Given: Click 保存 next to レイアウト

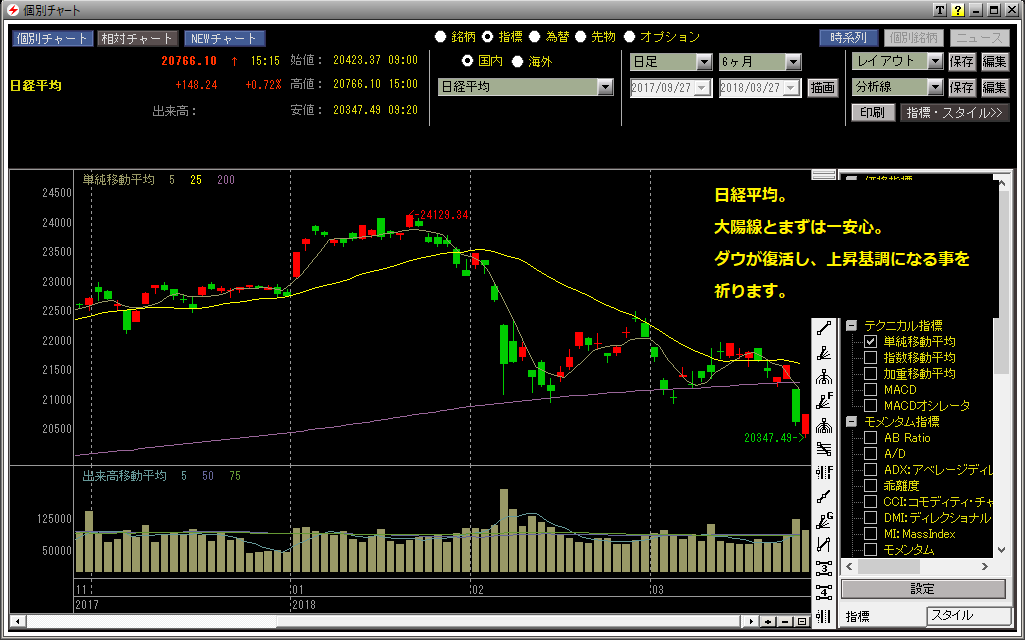Looking at the screenshot, I should [962, 61].
